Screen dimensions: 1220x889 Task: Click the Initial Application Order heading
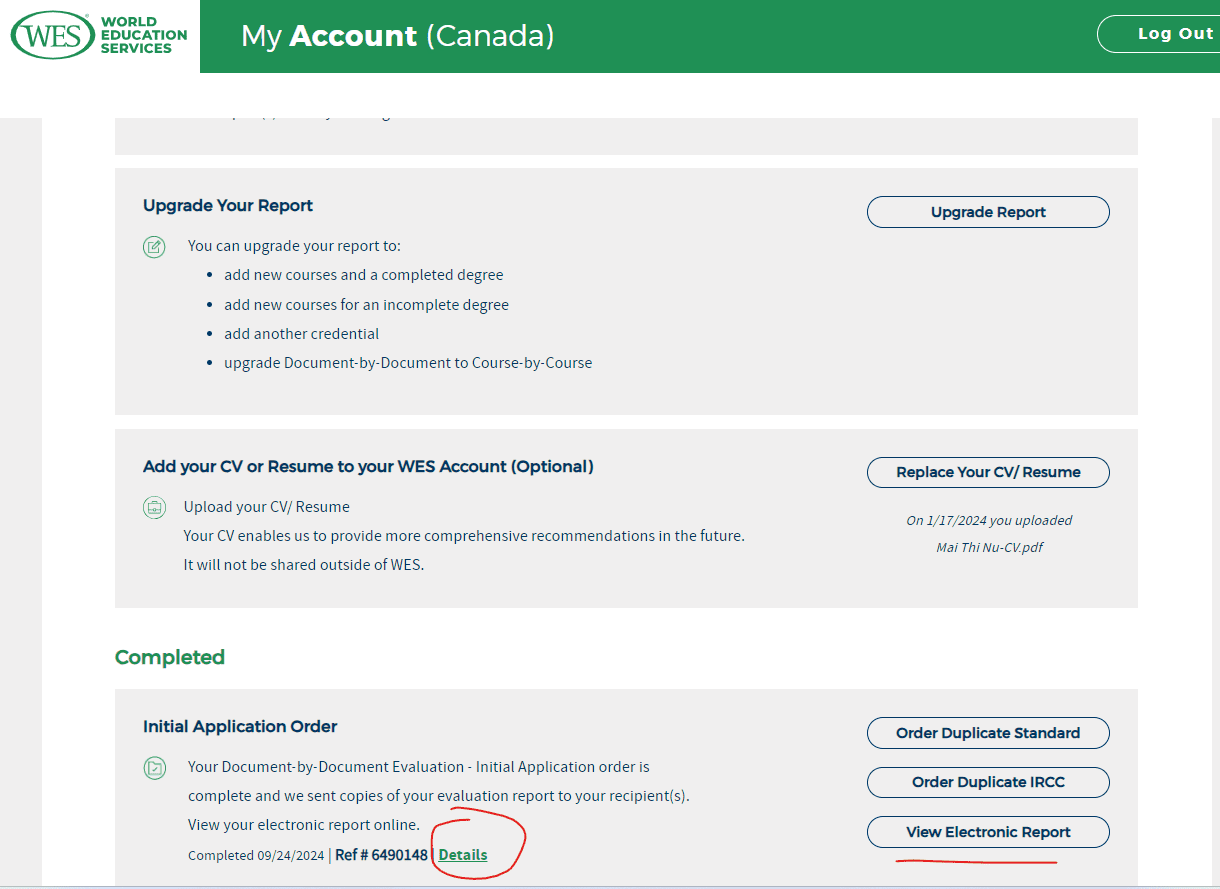click(240, 726)
